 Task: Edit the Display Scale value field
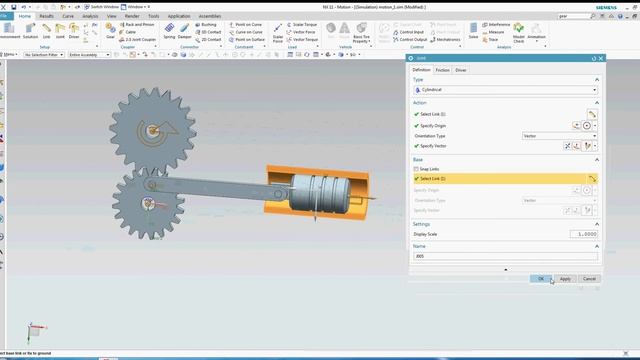click(x=584, y=234)
